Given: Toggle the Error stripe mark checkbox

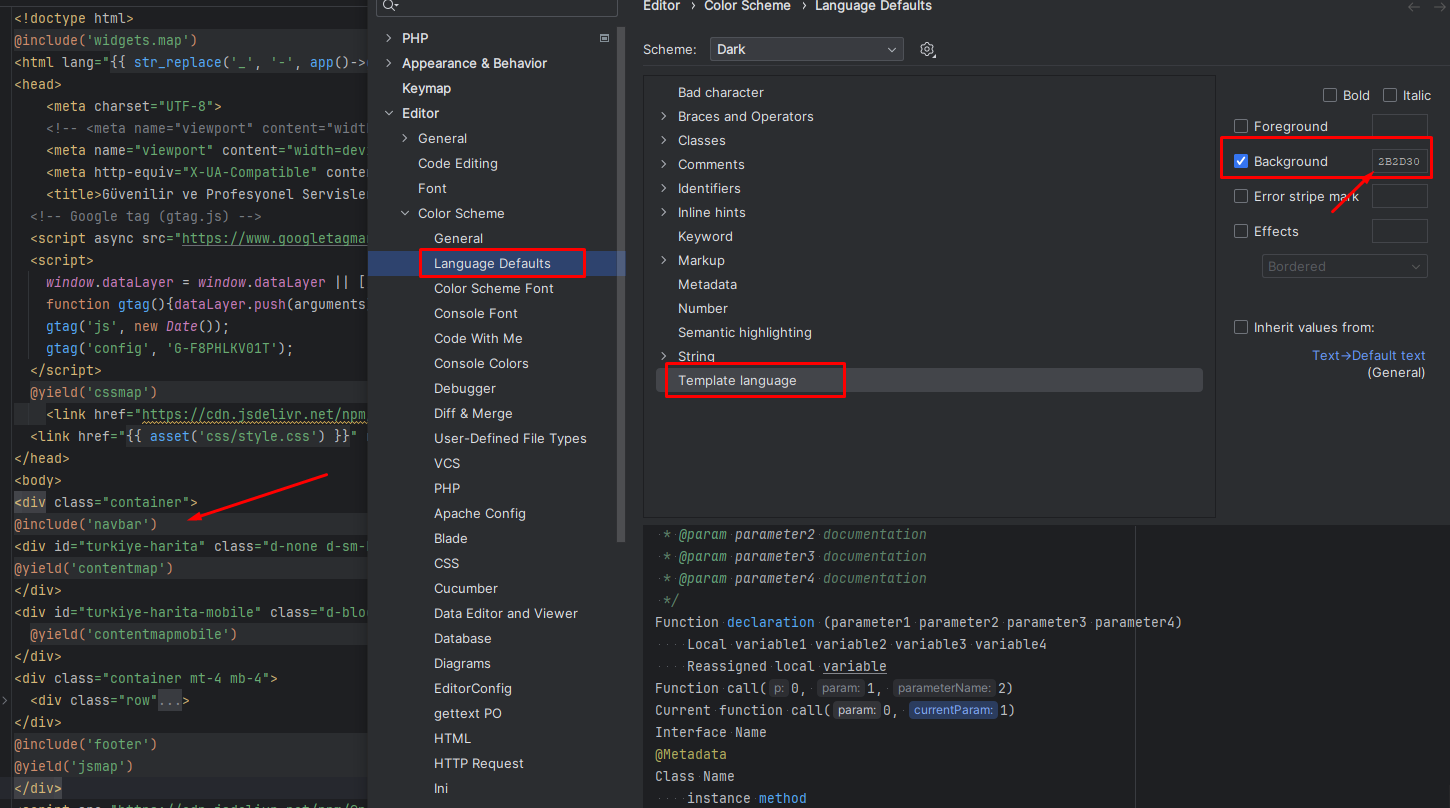Looking at the screenshot, I should point(1241,196).
